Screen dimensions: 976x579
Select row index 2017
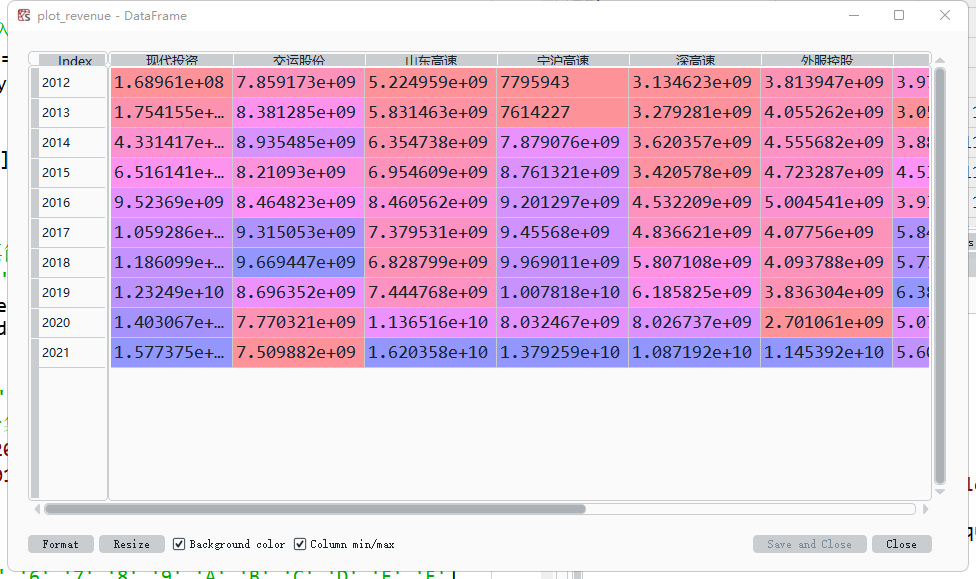(72, 232)
